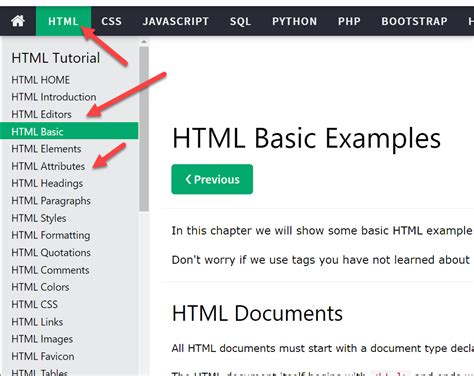
Task: Open HTML HOME in sidebar
Action: point(41,80)
